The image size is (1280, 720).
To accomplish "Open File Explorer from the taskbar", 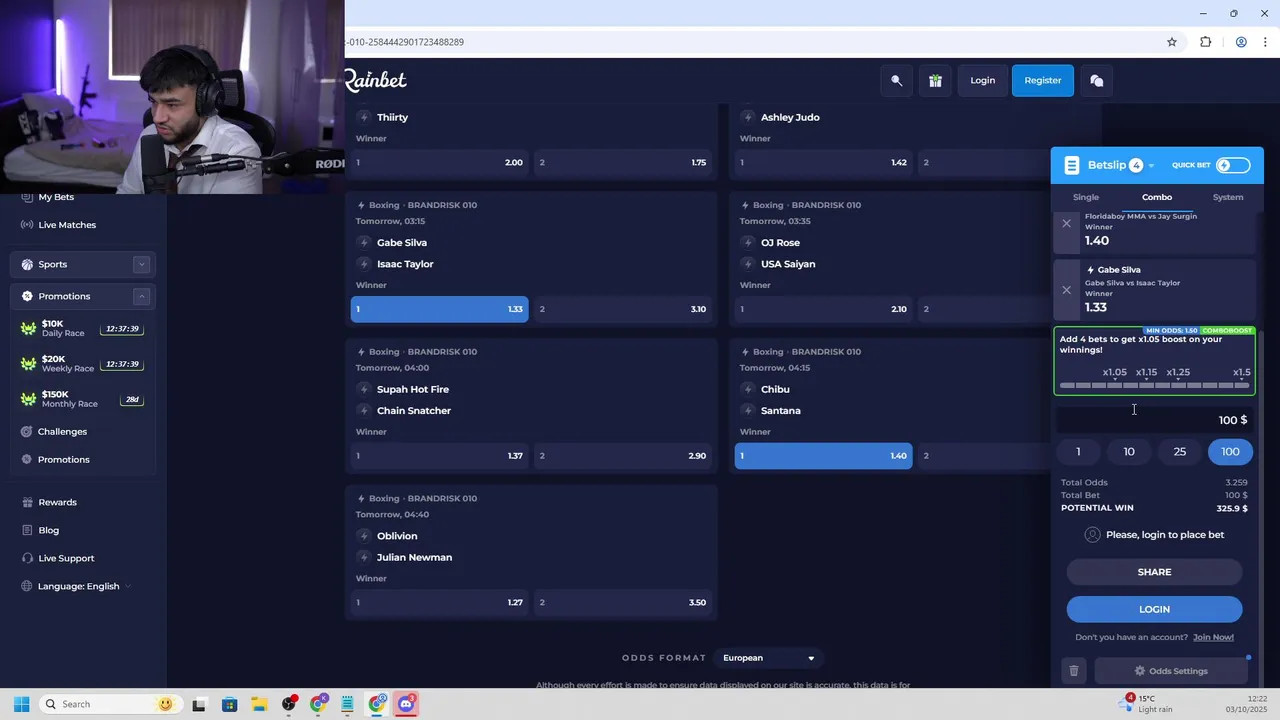I will (259, 704).
